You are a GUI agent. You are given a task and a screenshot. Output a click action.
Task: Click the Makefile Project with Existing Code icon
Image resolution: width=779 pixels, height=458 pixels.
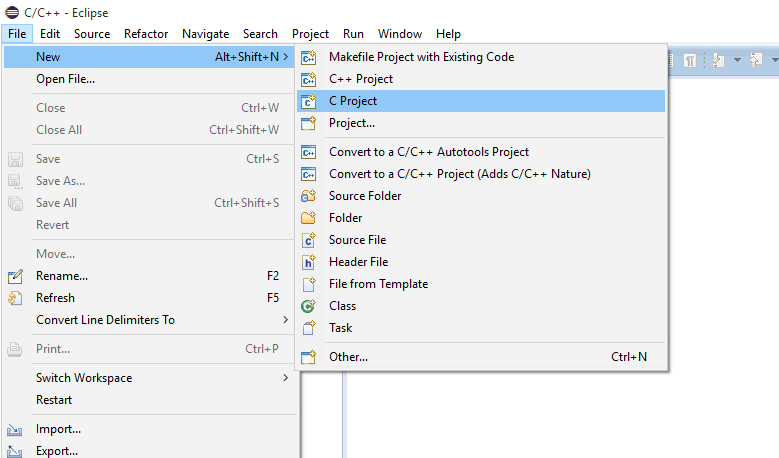coord(309,58)
